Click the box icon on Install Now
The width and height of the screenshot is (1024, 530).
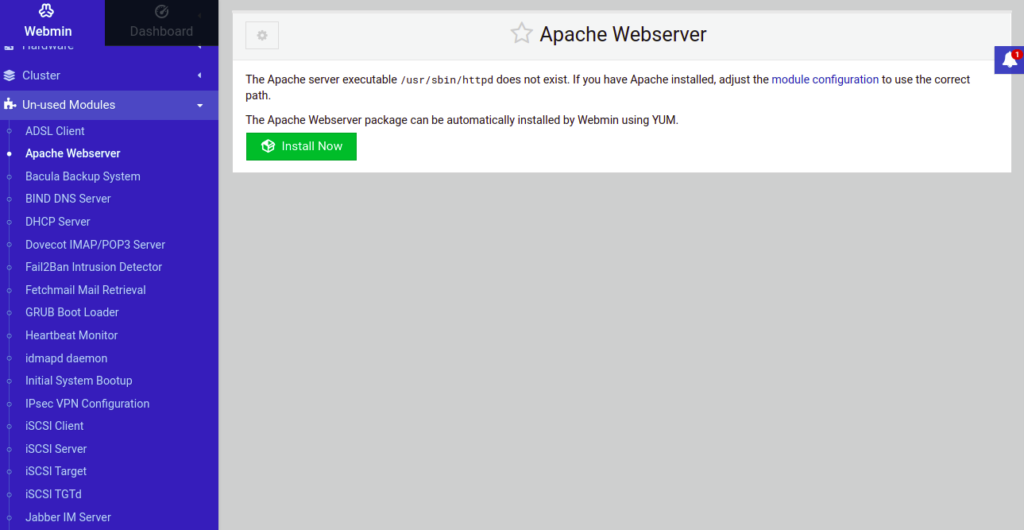coord(267,146)
